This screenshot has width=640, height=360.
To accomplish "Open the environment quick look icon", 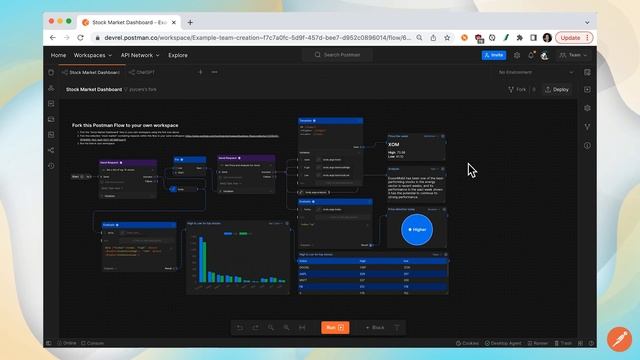I will 587,72.
